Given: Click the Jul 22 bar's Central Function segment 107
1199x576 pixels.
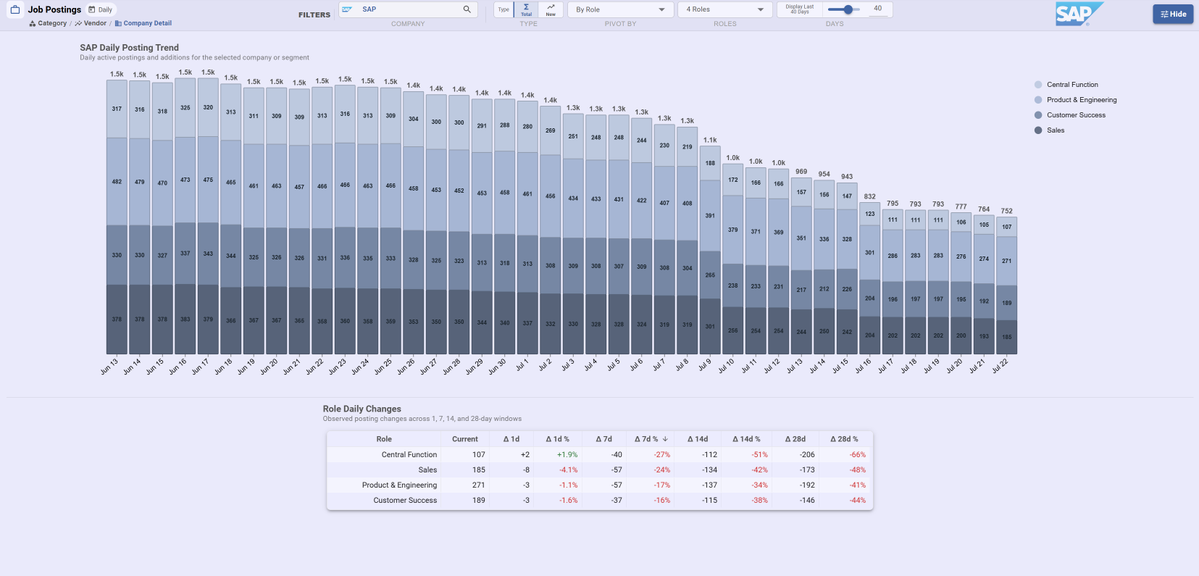Looking at the screenshot, I should pyautogui.click(x=1006, y=226).
